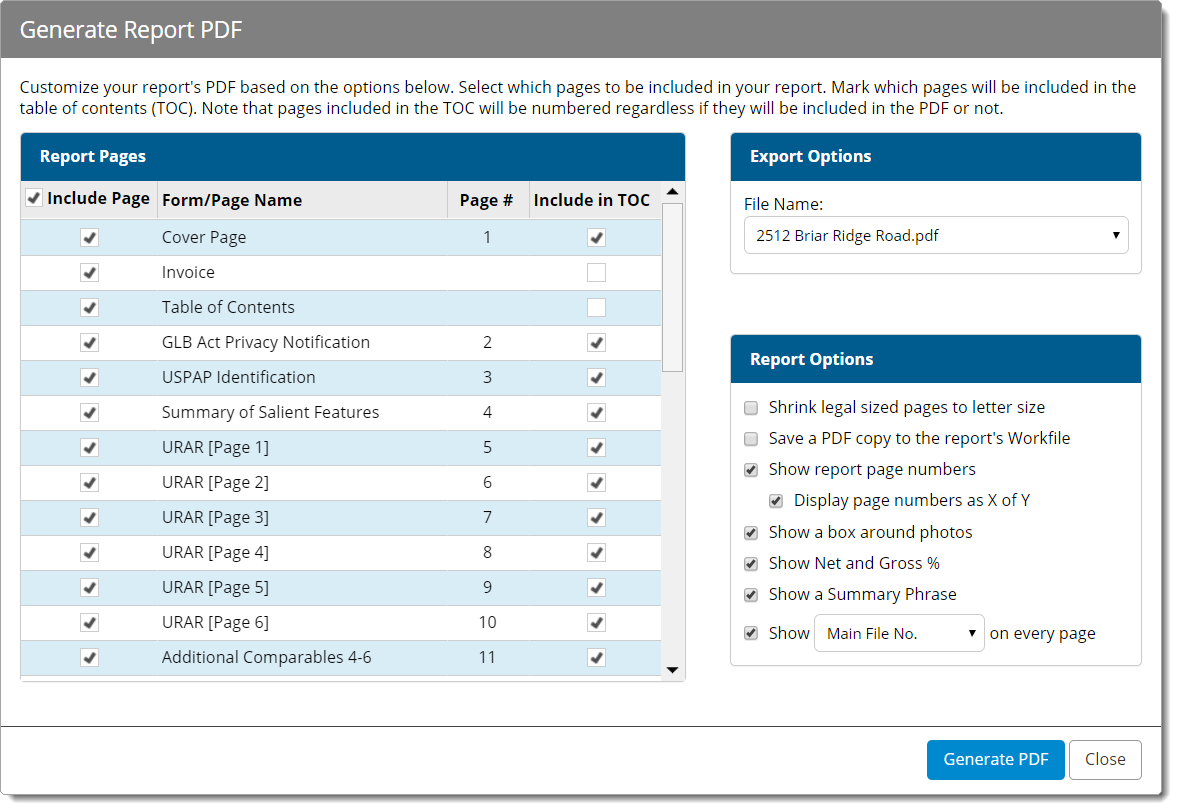The width and height of the screenshot is (1177, 810).
Task: Check Include in TOC for Table of Contents
Action: [x=596, y=308]
